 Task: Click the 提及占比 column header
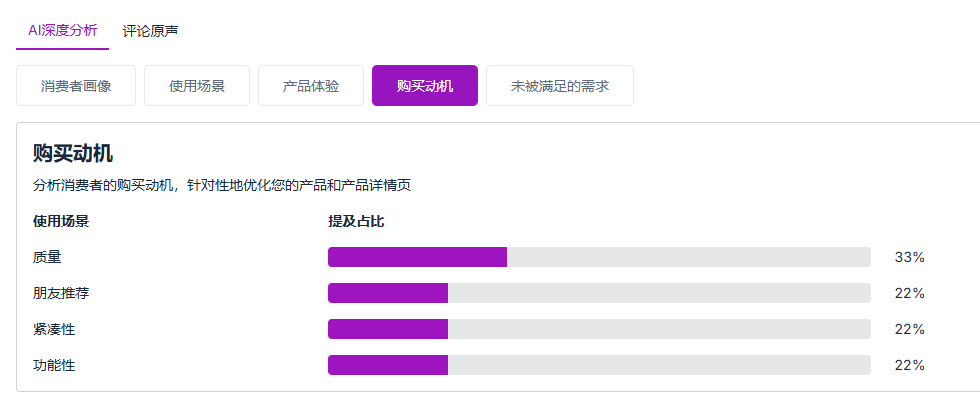click(356, 221)
